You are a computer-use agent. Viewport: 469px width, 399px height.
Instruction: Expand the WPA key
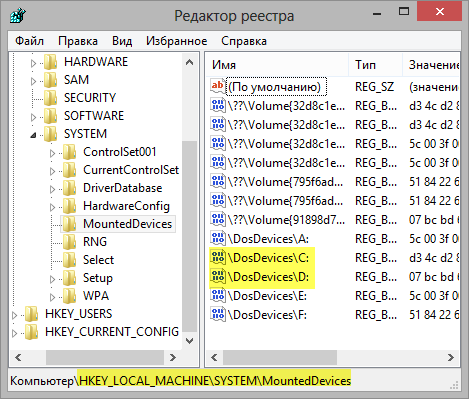(52, 297)
